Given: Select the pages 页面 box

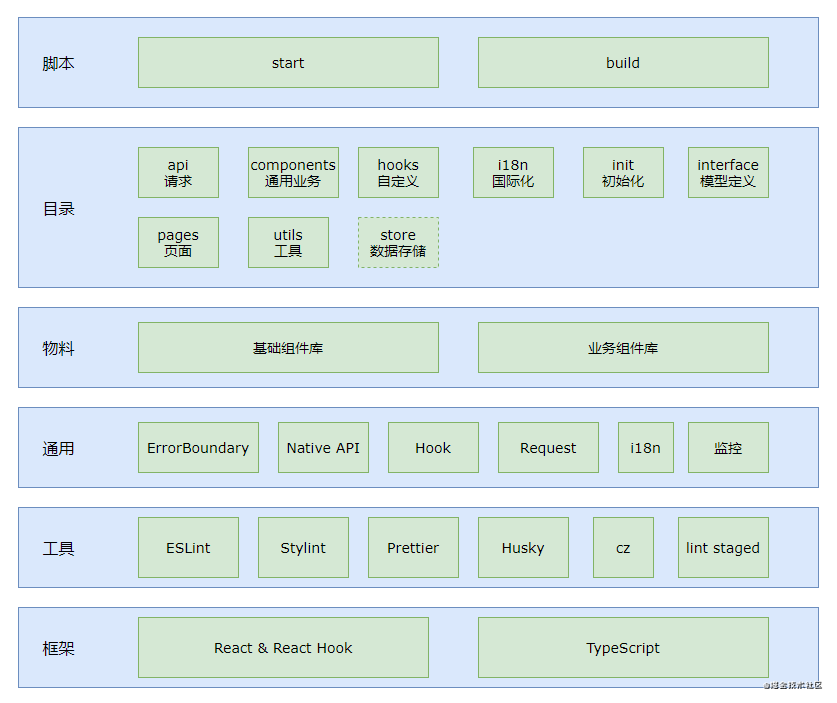Looking at the screenshot, I should pos(178,242).
